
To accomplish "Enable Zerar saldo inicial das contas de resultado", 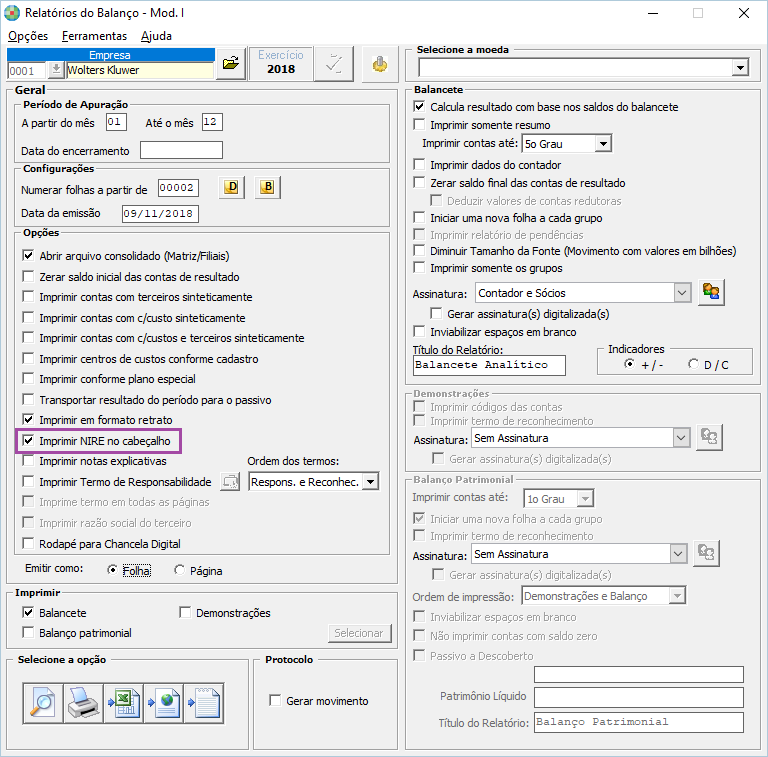I will pyautogui.click(x=28, y=277).
